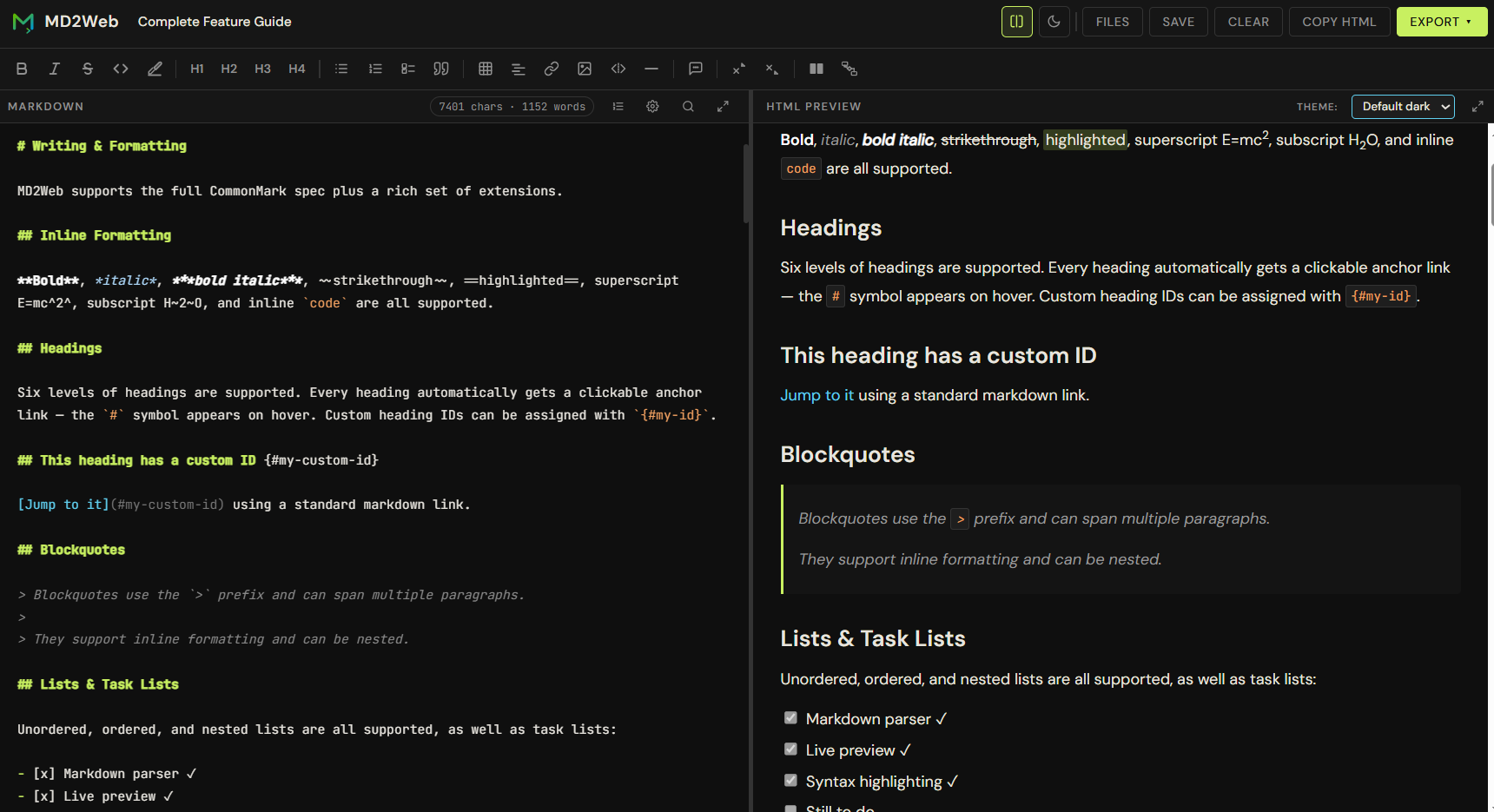Apply strikethrough formatting
1494x812 pixels.
87,69
